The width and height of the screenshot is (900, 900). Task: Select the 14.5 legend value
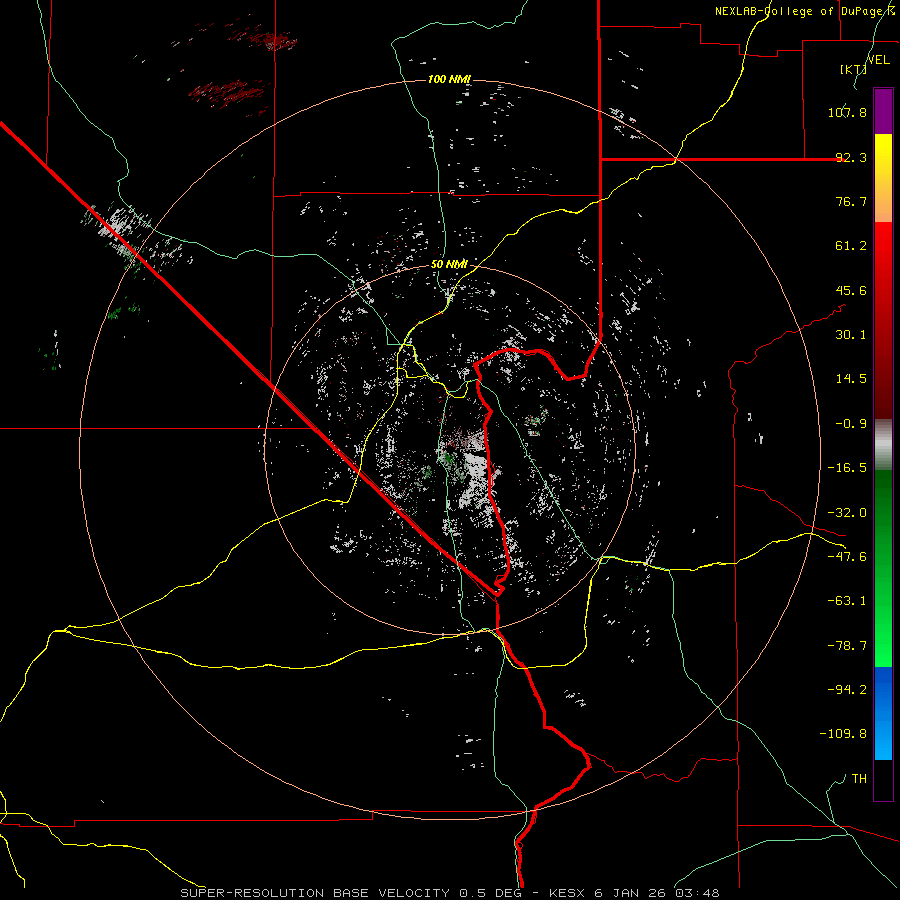pyautogui.click(x=851, y=379)
